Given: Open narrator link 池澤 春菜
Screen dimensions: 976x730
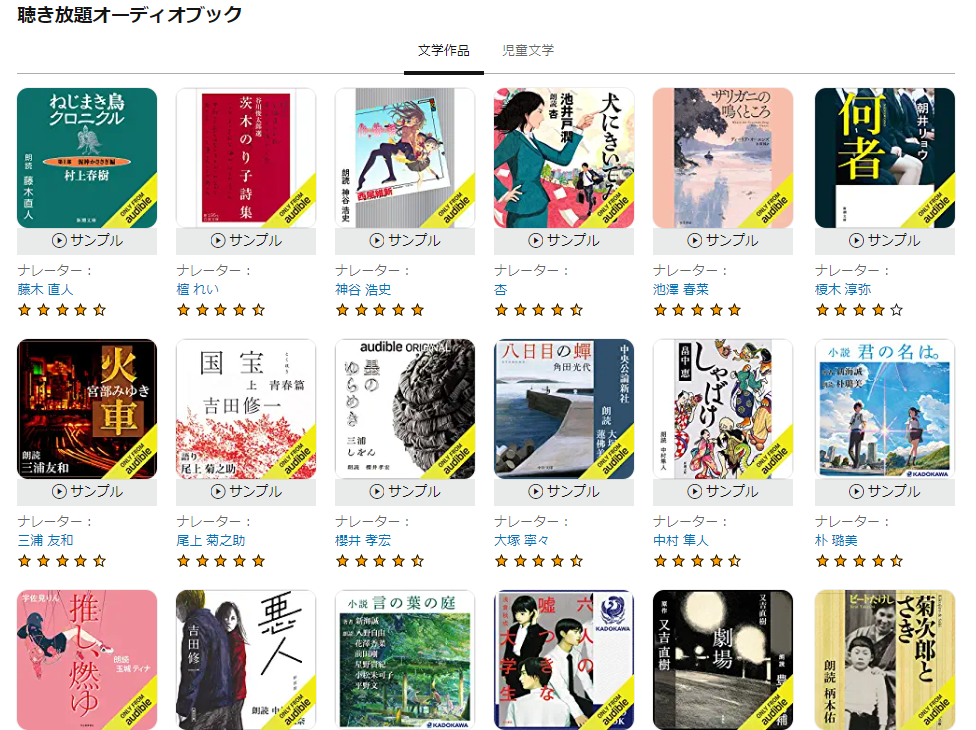Looking at the screenshot, I should [681, 289].
